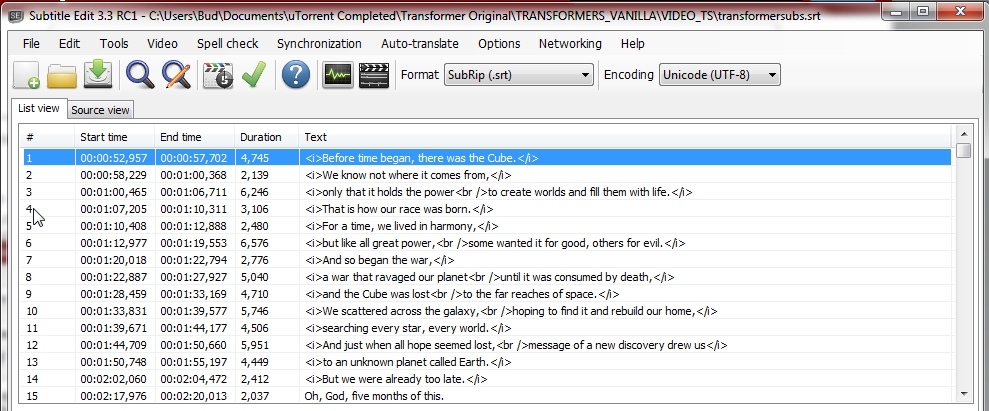Click the End time column header
Image resolution: width=989 pixels, height=411 pixels.
[x=194, y=137]
